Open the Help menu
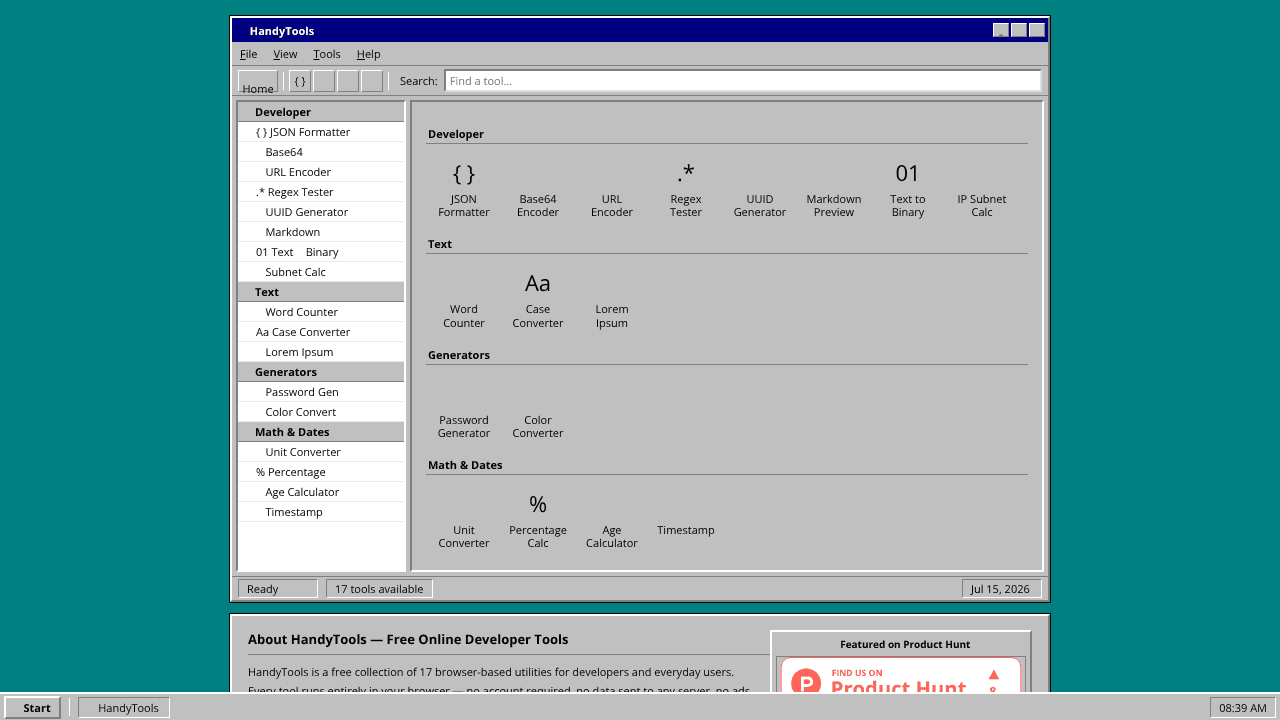The image size is (1280, 720). 369,54
